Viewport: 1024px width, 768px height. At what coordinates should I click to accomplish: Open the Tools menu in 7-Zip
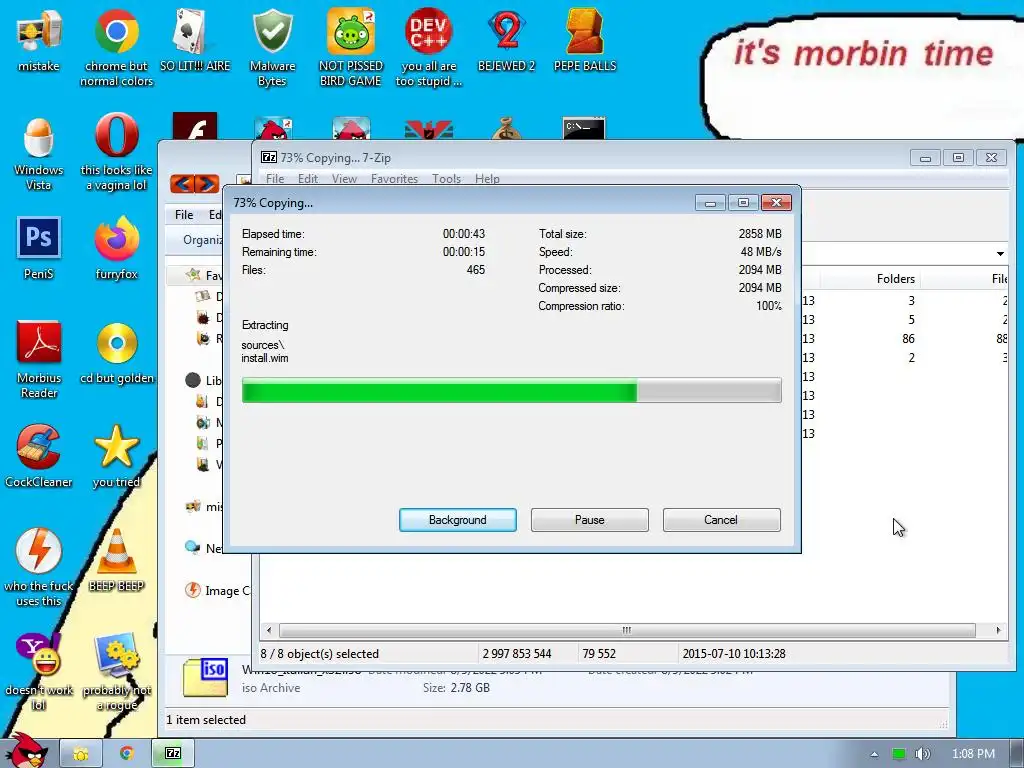(x=446, y=178)
